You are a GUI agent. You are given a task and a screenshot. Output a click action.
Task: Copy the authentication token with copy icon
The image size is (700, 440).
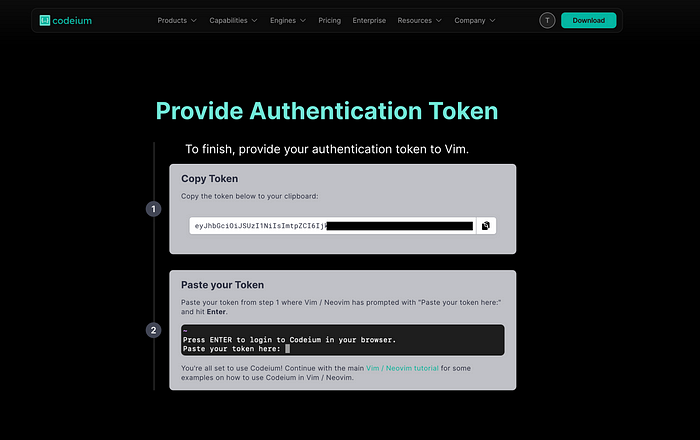[x=486, y=226]
